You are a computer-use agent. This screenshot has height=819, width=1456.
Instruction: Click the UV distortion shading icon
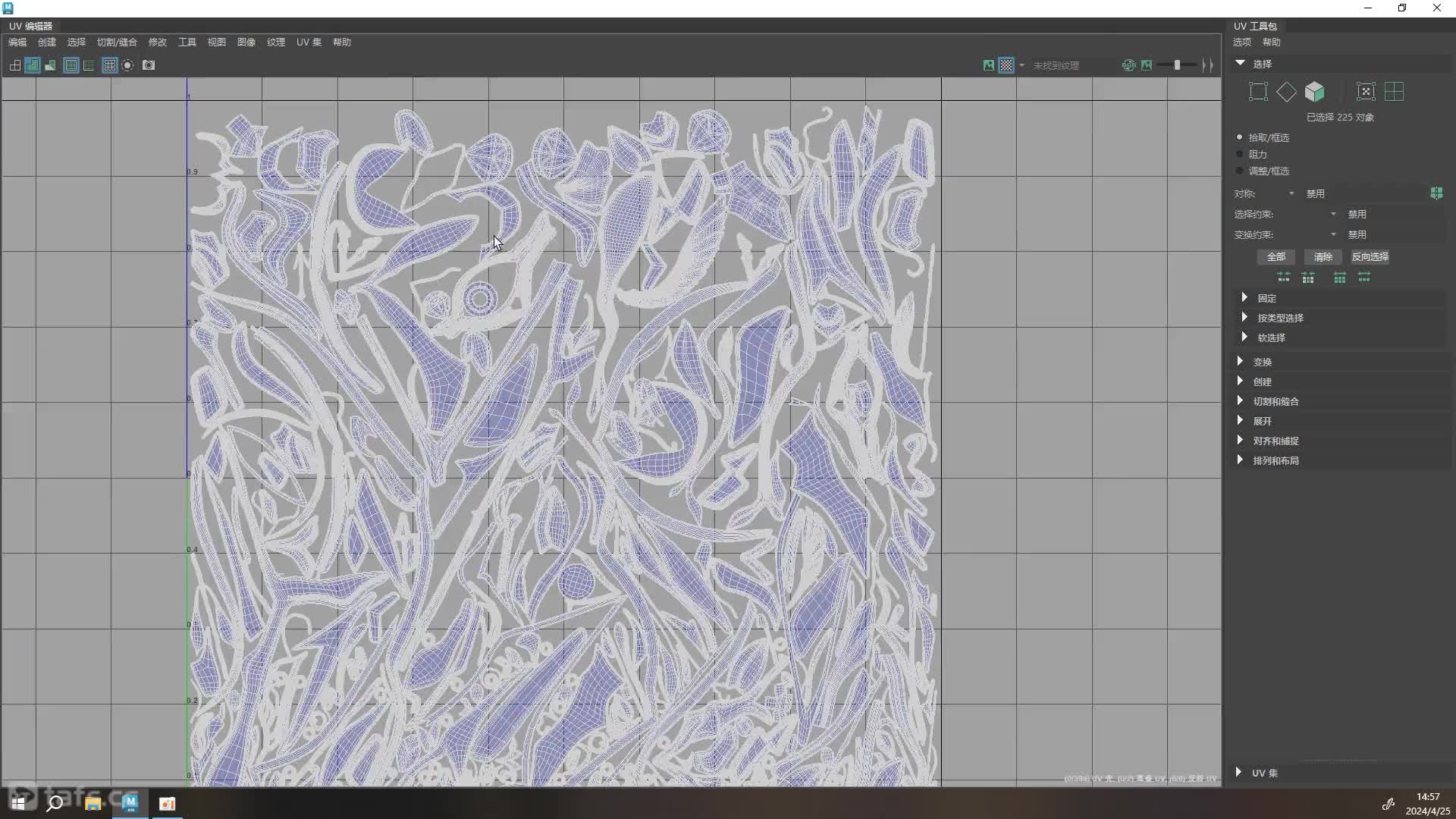tap(50, 65)
